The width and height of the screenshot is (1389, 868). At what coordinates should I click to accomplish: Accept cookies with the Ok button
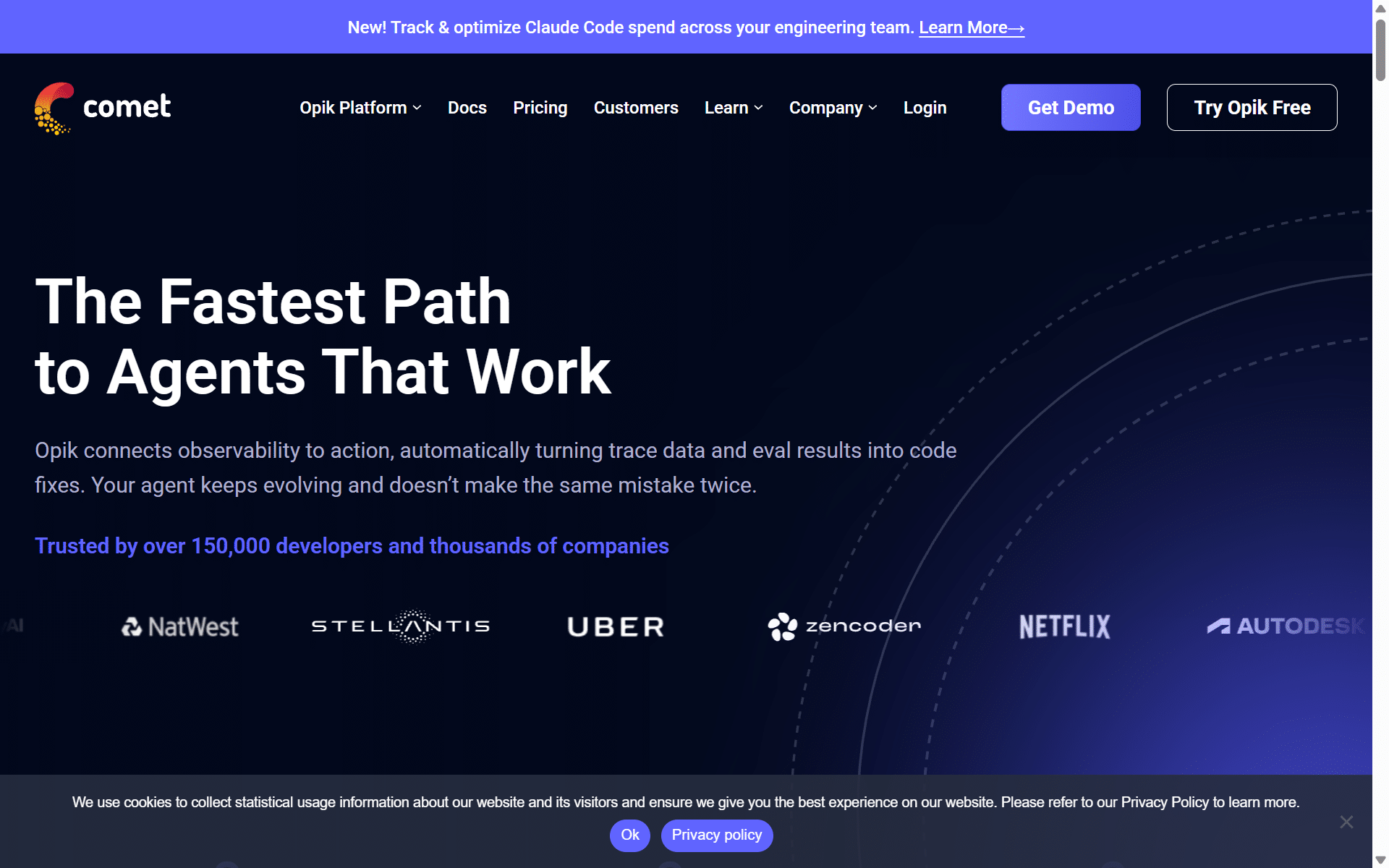pyautogui.click(x=630, y=835)
